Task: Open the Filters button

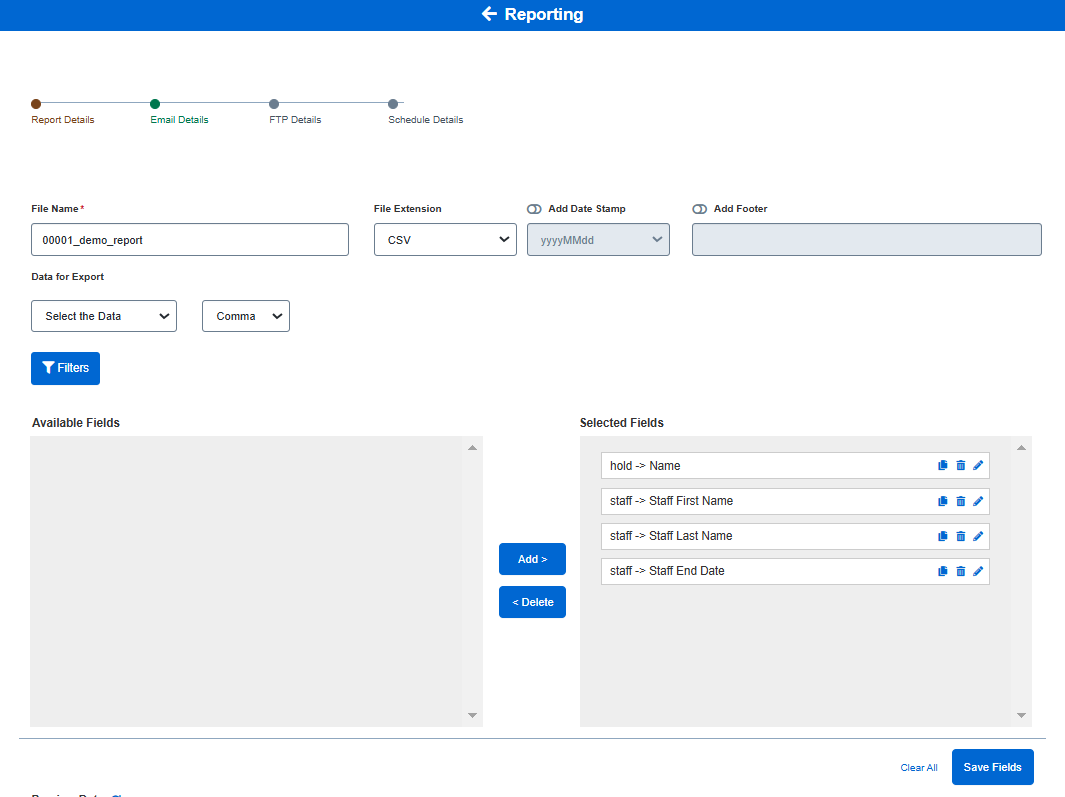Action: (65, 368)
